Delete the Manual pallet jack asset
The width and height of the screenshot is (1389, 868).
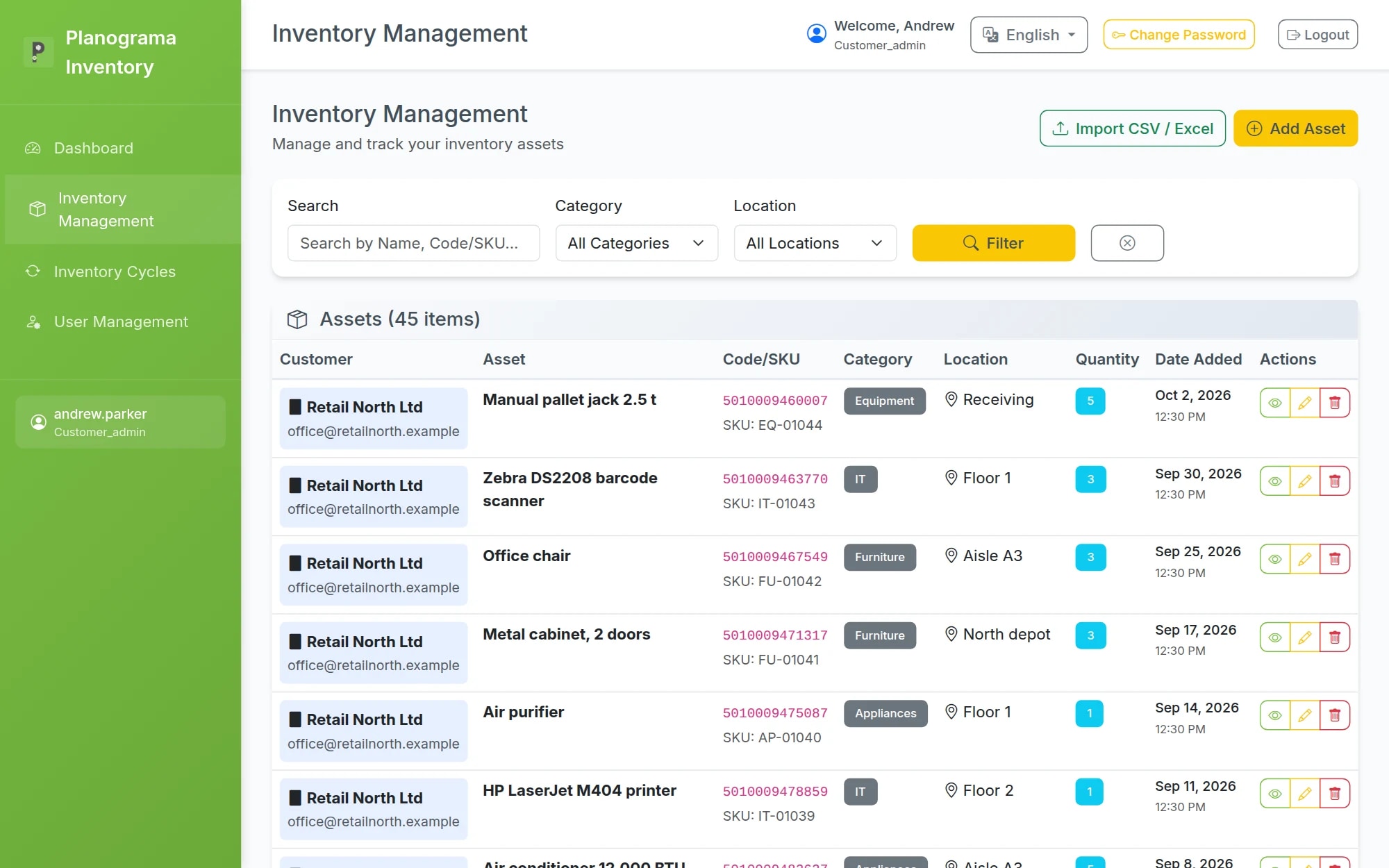click(x=1335, y=403)
